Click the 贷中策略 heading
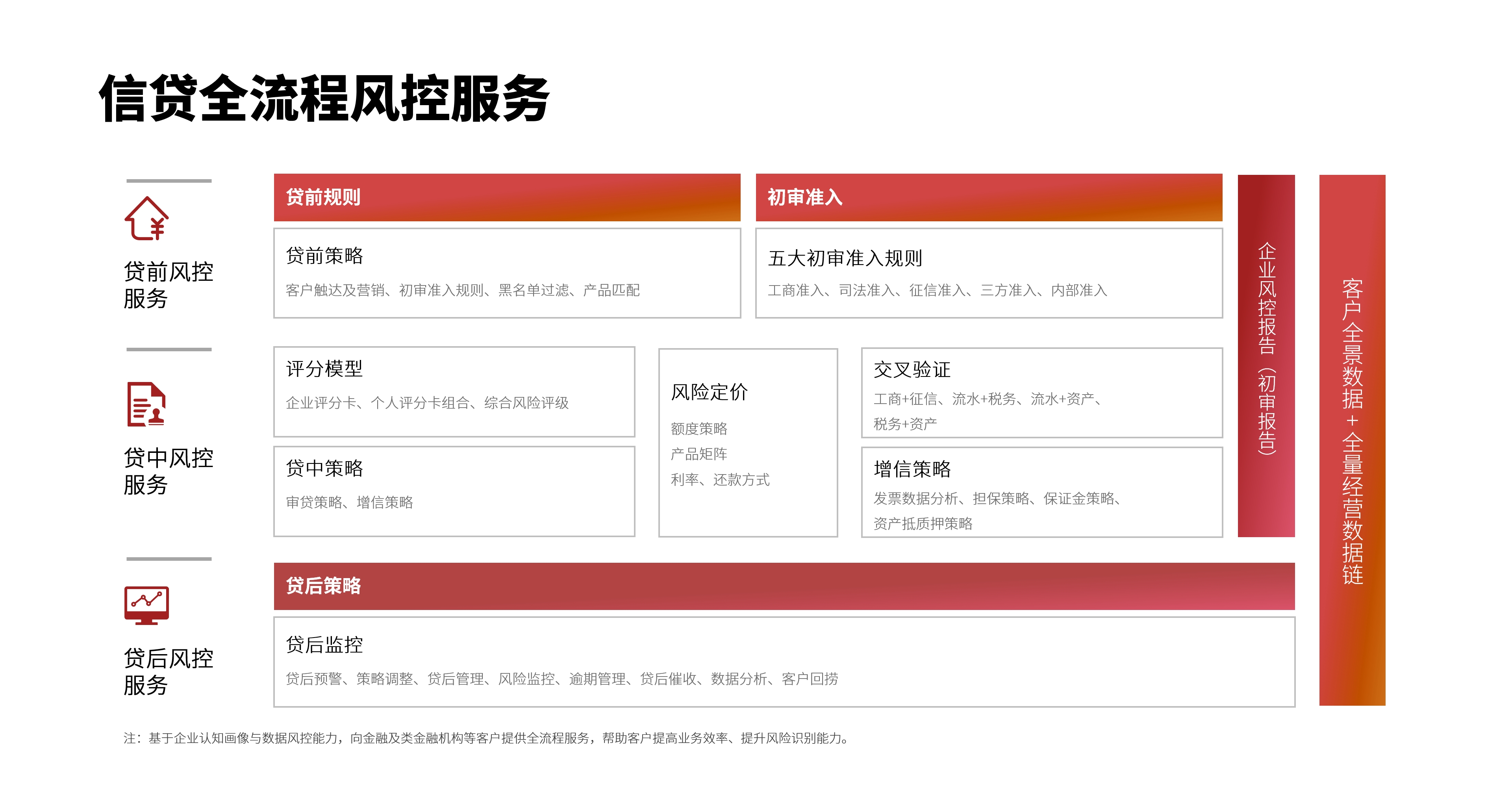This screenshot has width=1512, height=801. 324,468
